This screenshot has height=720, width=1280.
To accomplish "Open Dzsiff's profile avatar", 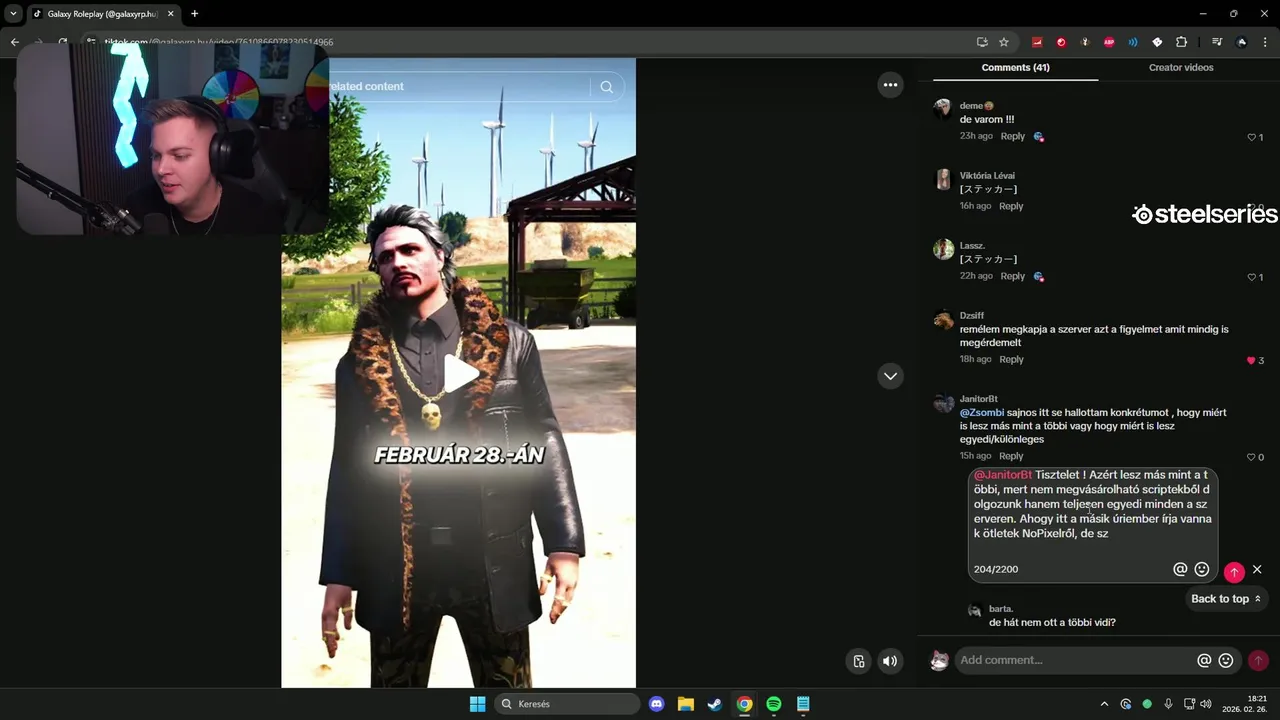I will pos(943,320).
